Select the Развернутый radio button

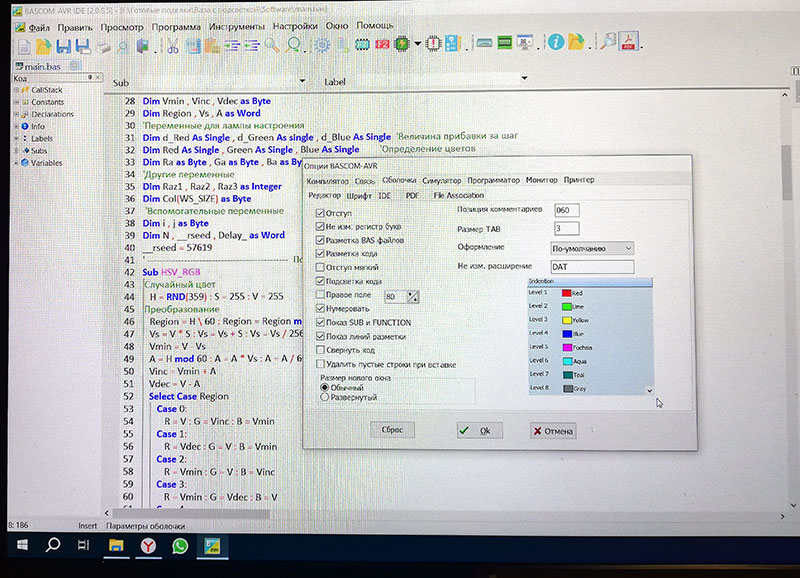(x=324, y=397)
